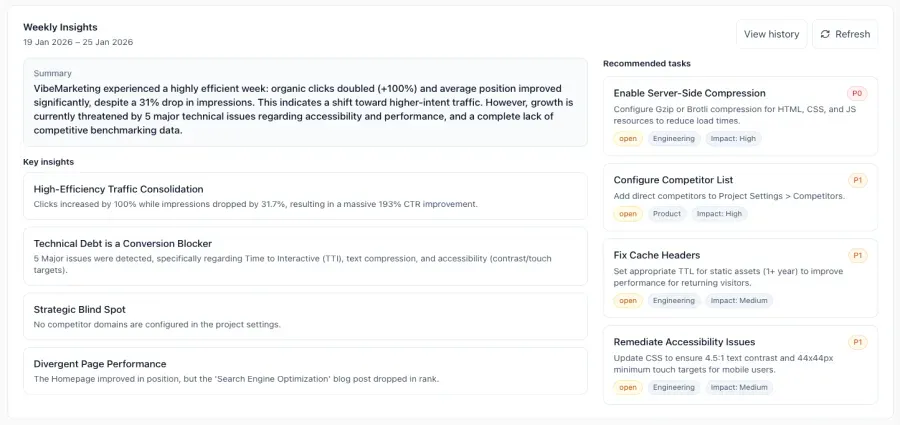Click the Fix Cache Headers task title

[x=657, y=255]
